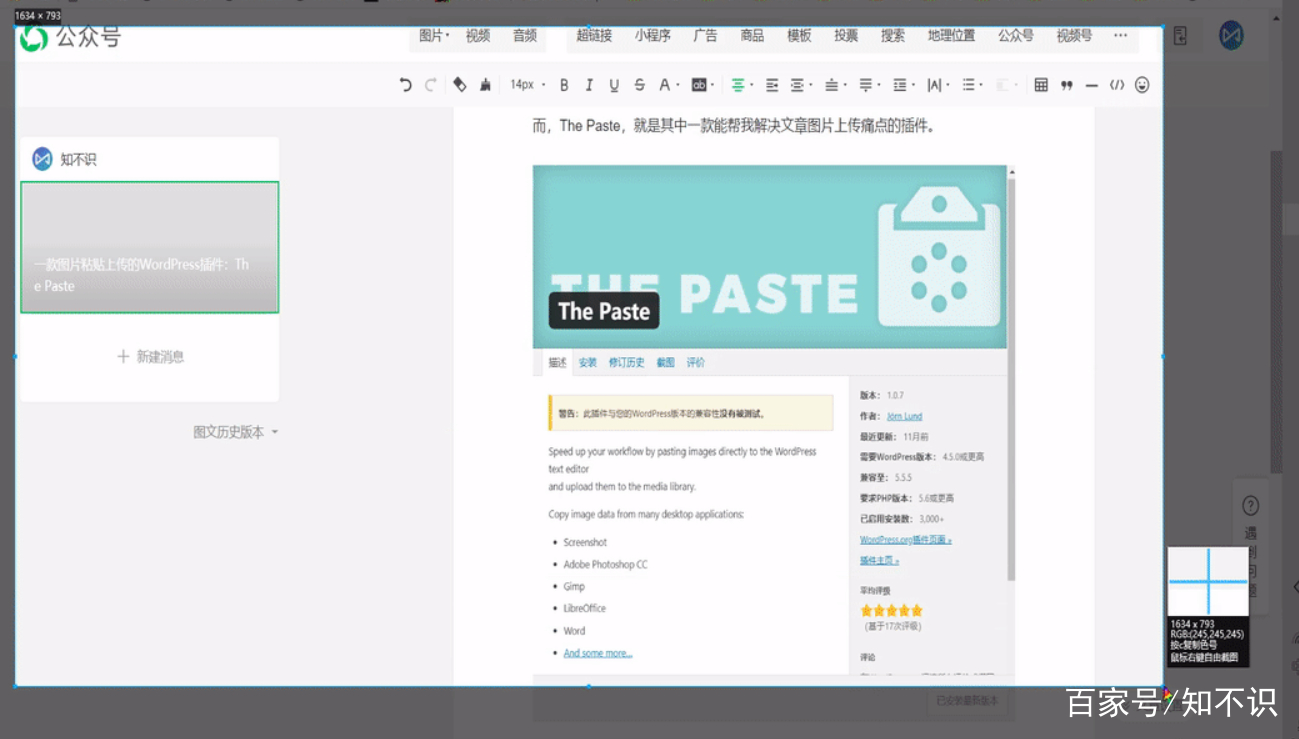Click the help question mark icon
The width and height of the screenshot is (1299, 739).
click(1251, 506)
